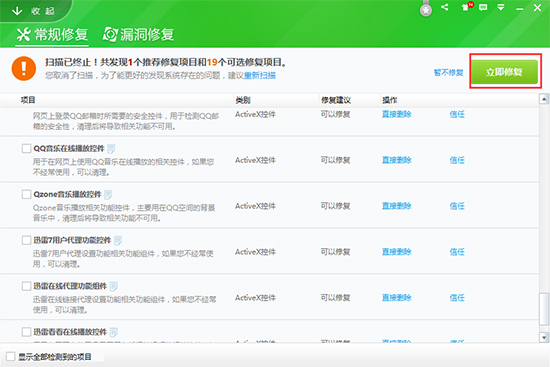Select the 迅雷在线代理功能组件 item title
Screen dimensions: 550x367
coord(70,286)
